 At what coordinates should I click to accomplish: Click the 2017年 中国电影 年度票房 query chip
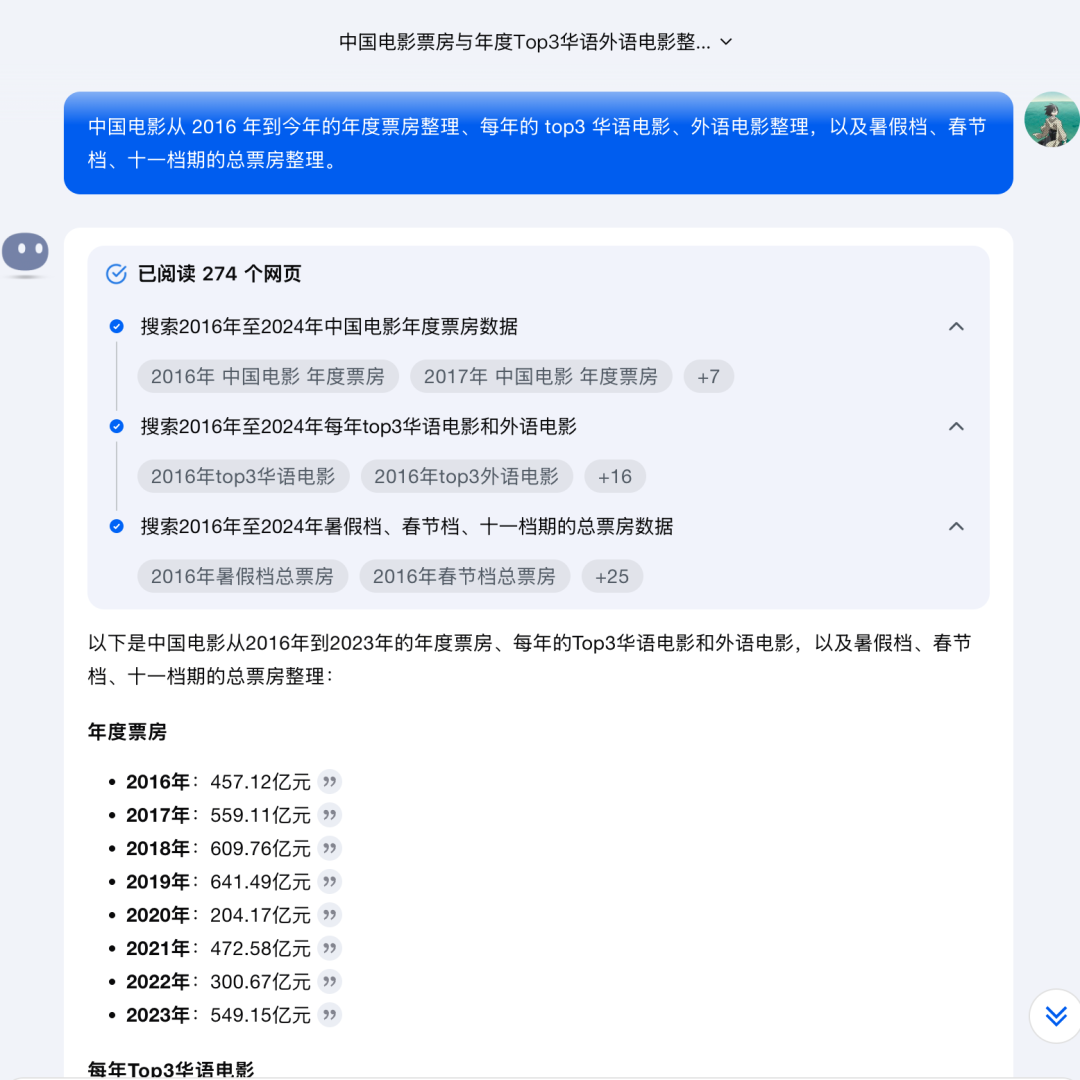(540, 377)
